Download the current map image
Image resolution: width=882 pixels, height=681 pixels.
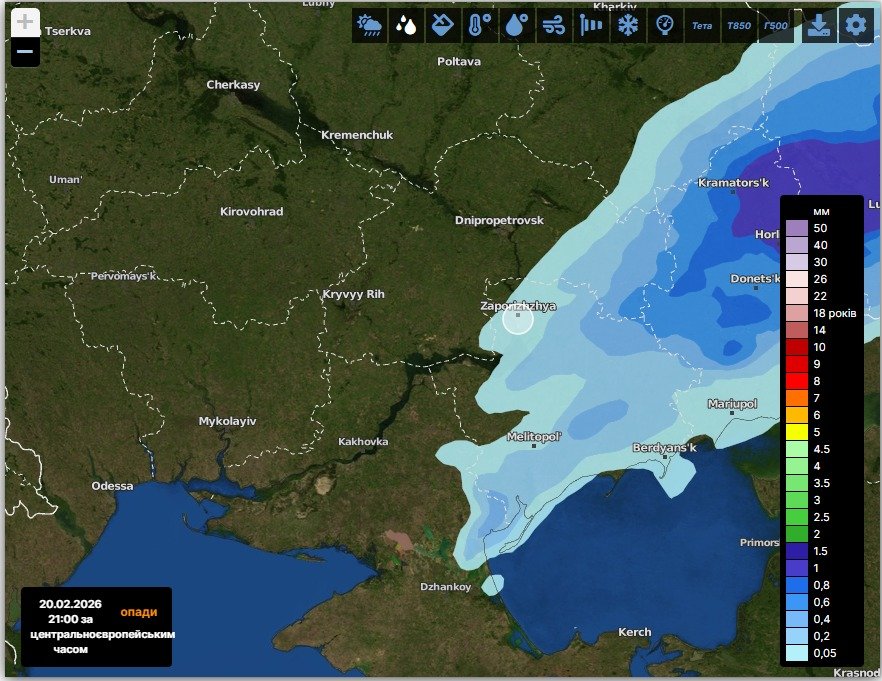coord(818,26)
